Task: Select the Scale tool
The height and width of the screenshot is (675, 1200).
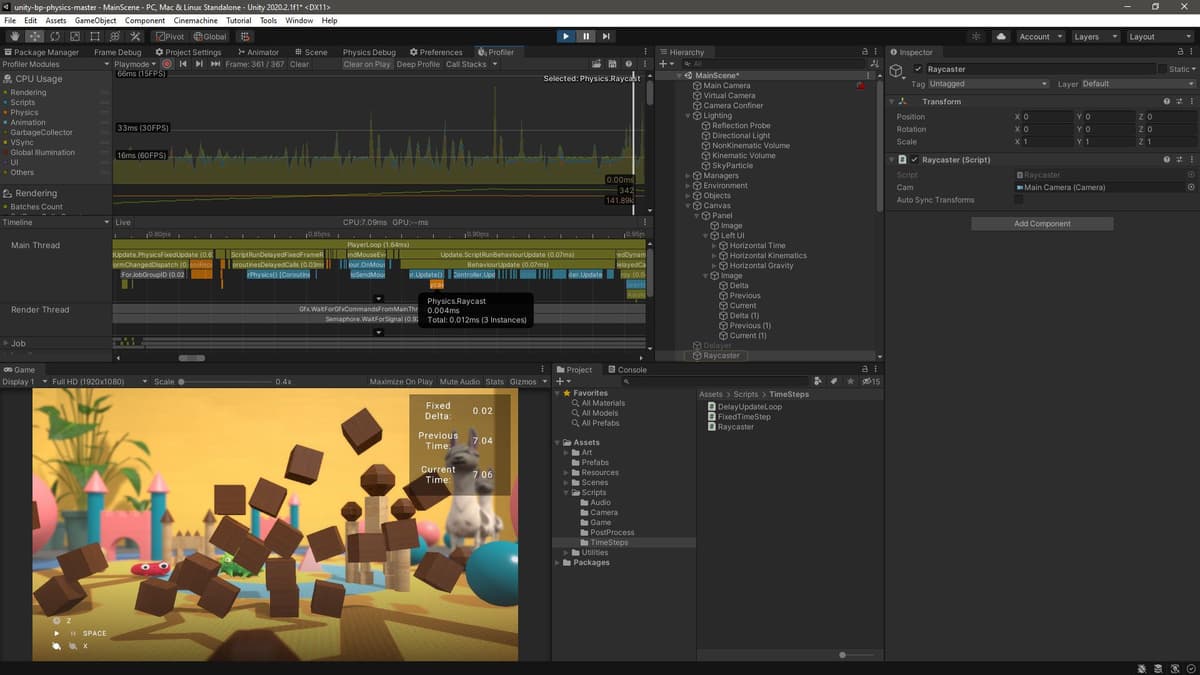Action: click(x=74, y=36)
